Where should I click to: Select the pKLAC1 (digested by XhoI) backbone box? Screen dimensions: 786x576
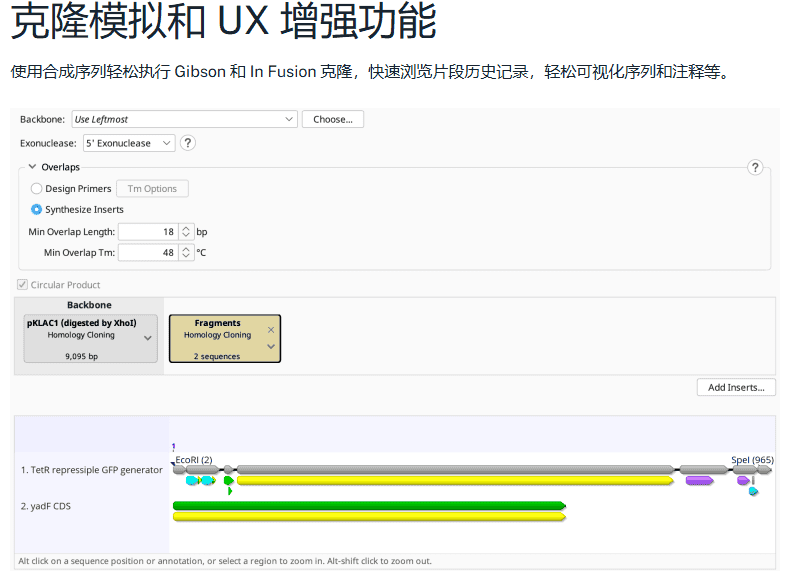[x=90, y=338]
